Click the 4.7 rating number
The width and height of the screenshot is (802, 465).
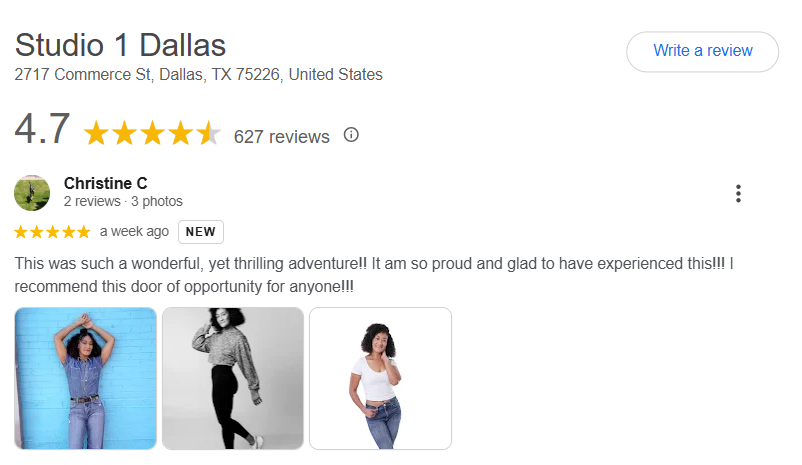pyautogui.click(x=42, y=128)
